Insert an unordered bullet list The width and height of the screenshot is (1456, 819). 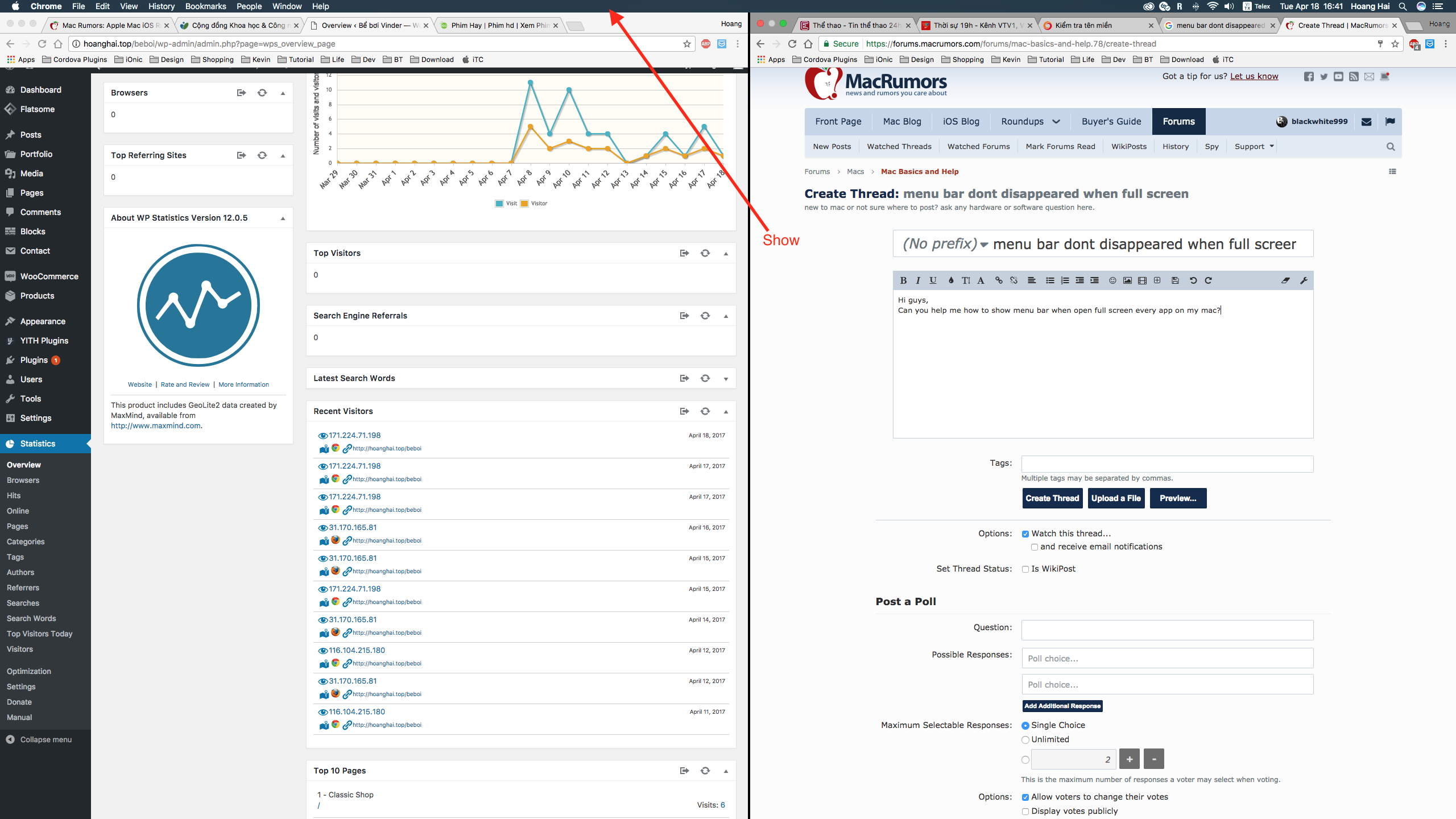1050,280
